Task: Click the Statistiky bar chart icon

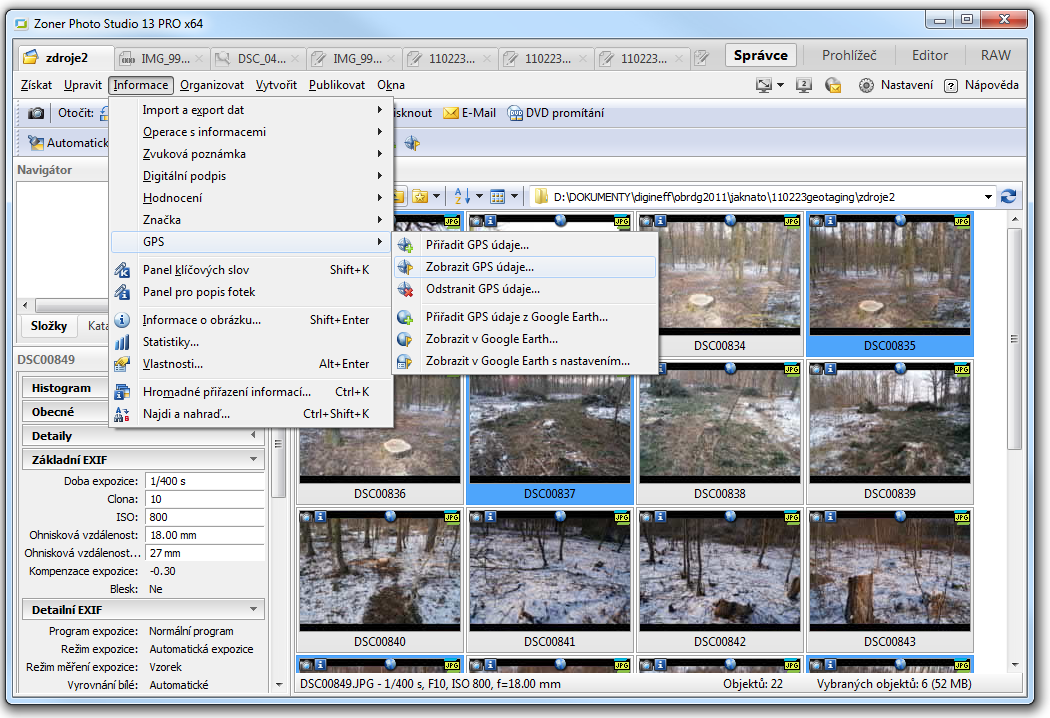Action: coord(123,342)
